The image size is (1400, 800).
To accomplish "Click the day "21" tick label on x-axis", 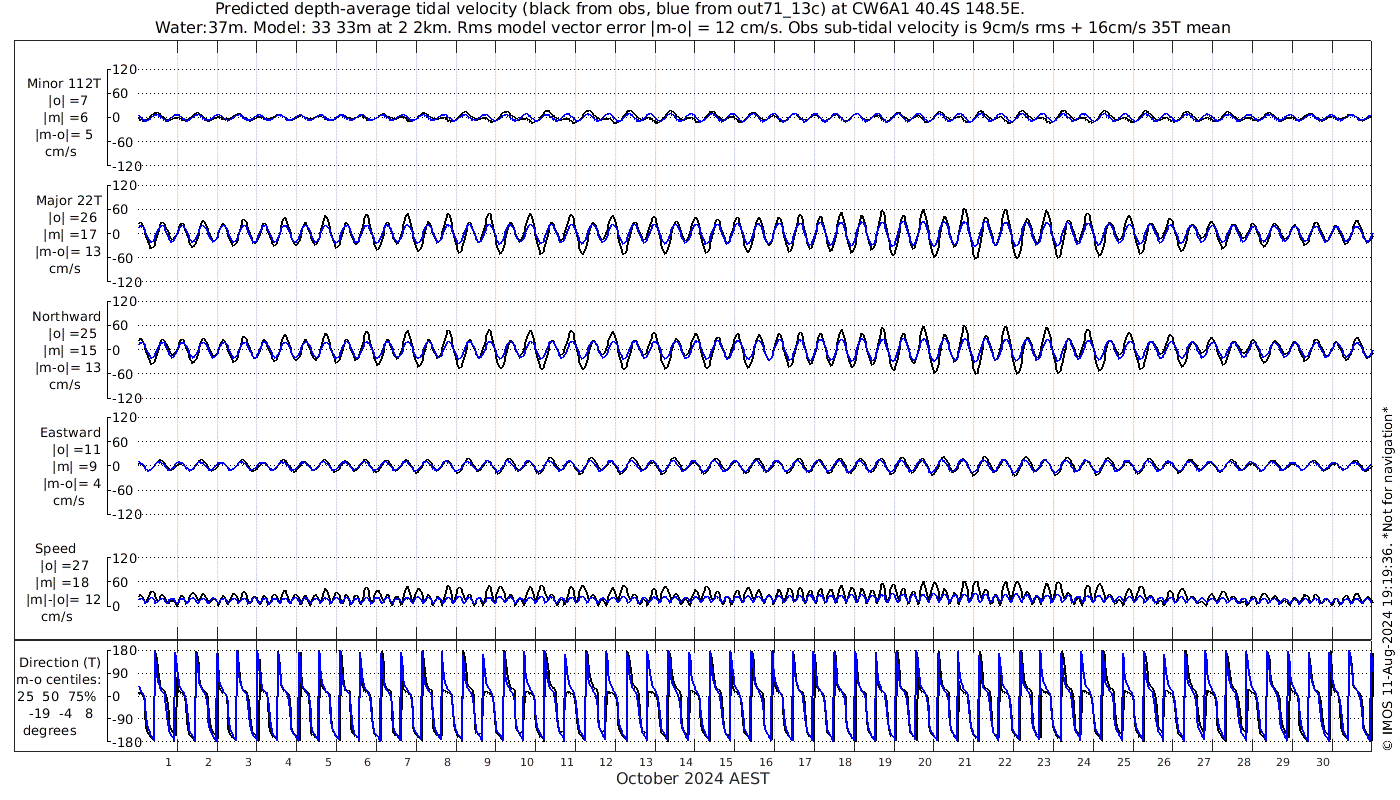I will (965, 762).
